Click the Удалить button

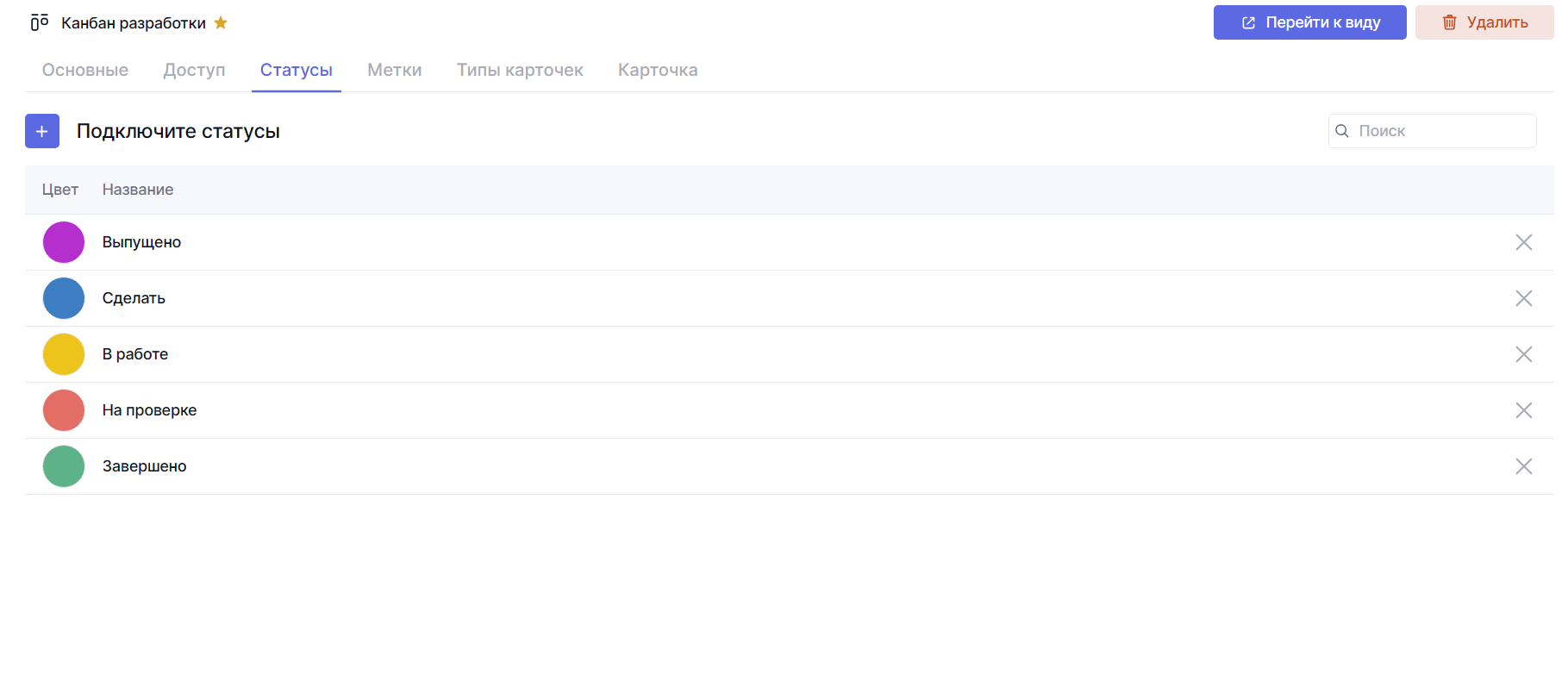point(1484,22)
